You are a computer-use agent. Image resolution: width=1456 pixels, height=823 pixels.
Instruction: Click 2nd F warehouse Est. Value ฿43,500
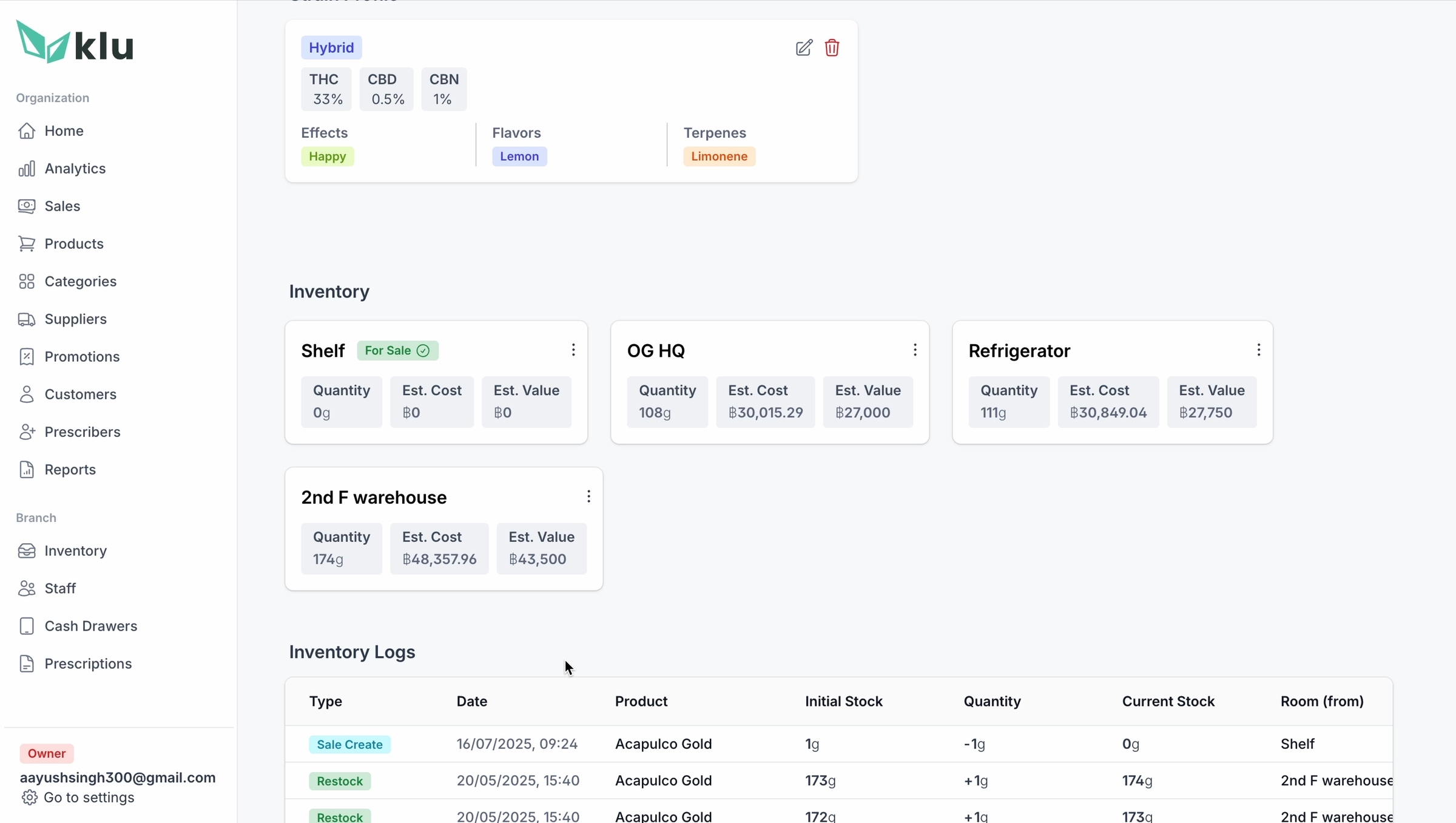pyautogui.click(x=541, y=549)
